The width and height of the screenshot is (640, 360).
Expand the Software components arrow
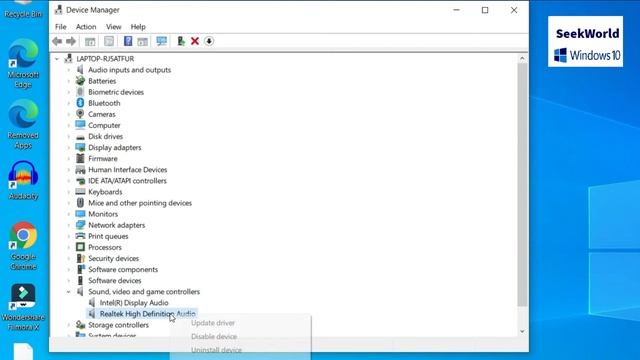tap(69, 269)
